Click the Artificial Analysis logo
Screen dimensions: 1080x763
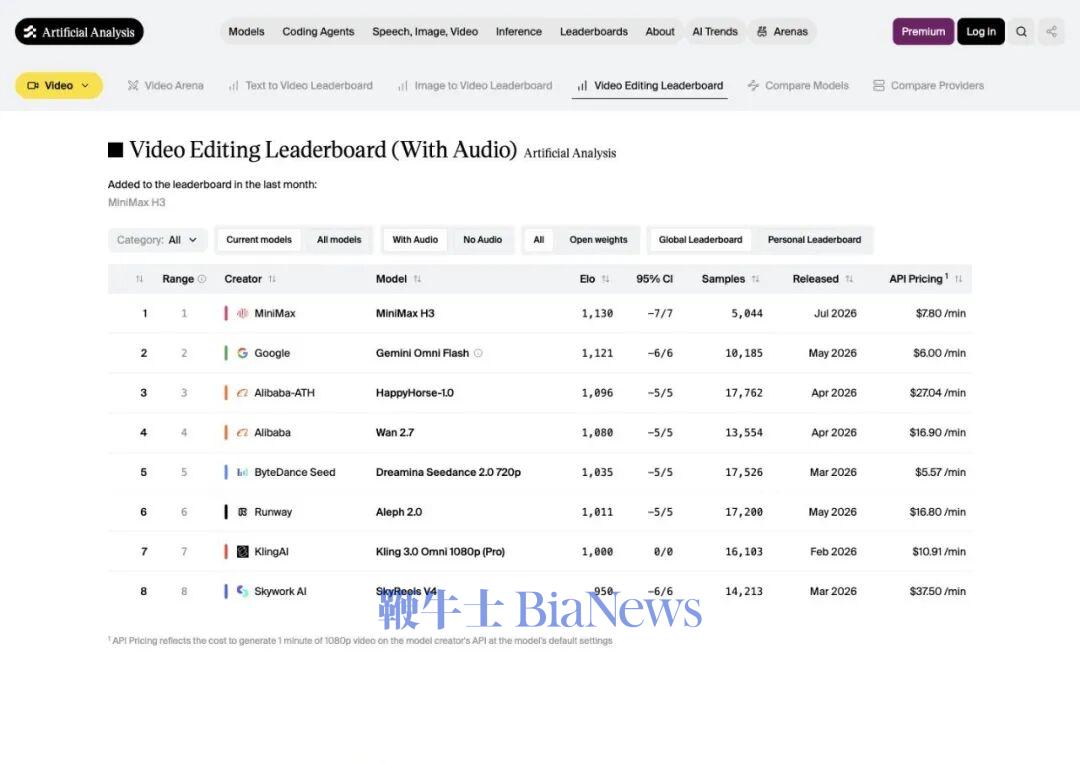click(79, 32)
